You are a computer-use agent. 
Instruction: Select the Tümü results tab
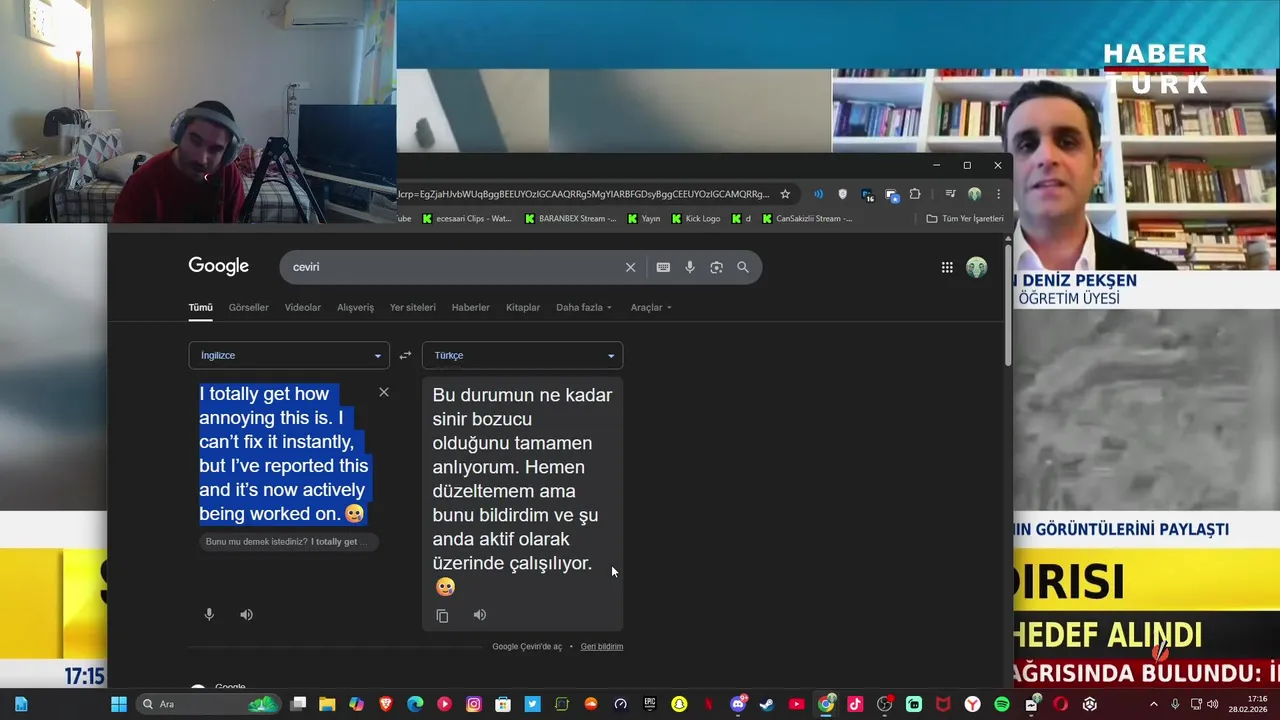[200, 307]
